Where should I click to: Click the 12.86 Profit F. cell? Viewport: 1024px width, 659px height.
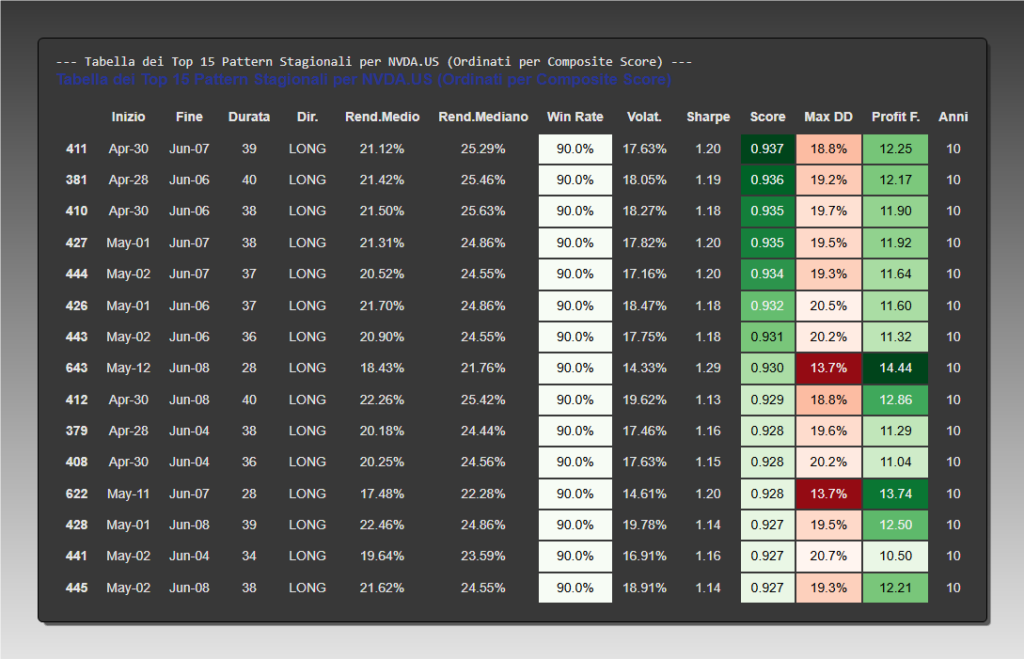pos(895,400)
